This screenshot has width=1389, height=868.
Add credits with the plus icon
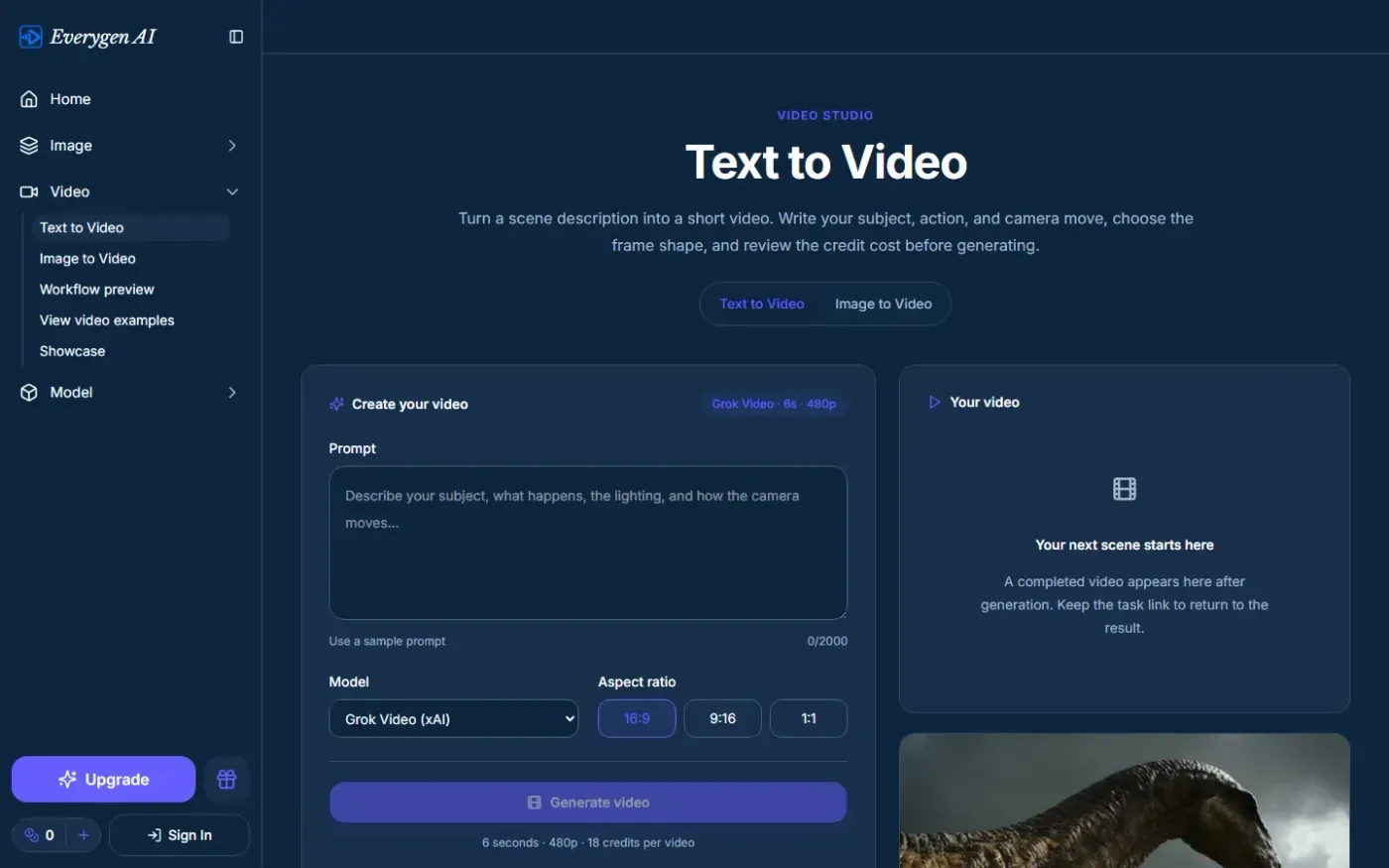[x=83, y=835]
